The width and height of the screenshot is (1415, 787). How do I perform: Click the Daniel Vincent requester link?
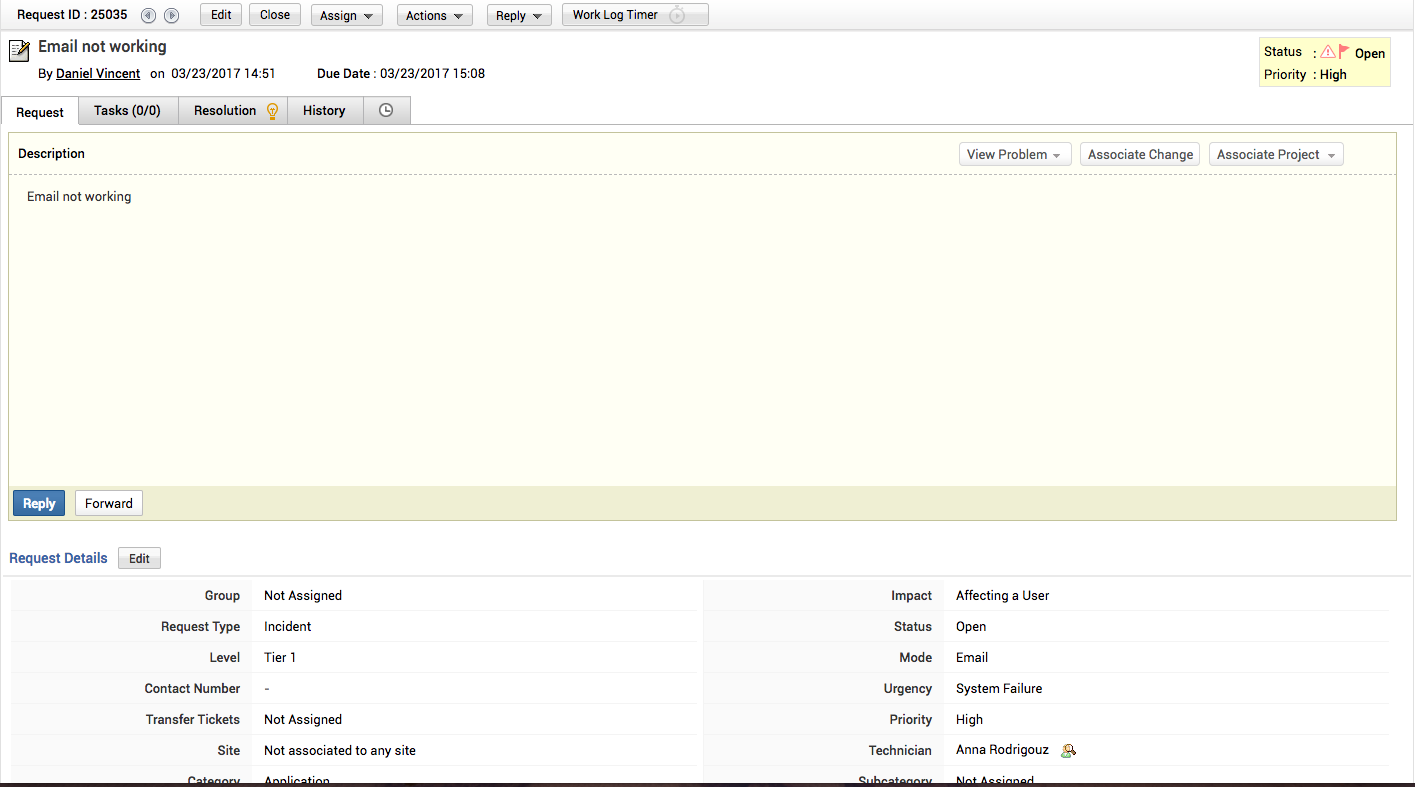pos(97,73)
